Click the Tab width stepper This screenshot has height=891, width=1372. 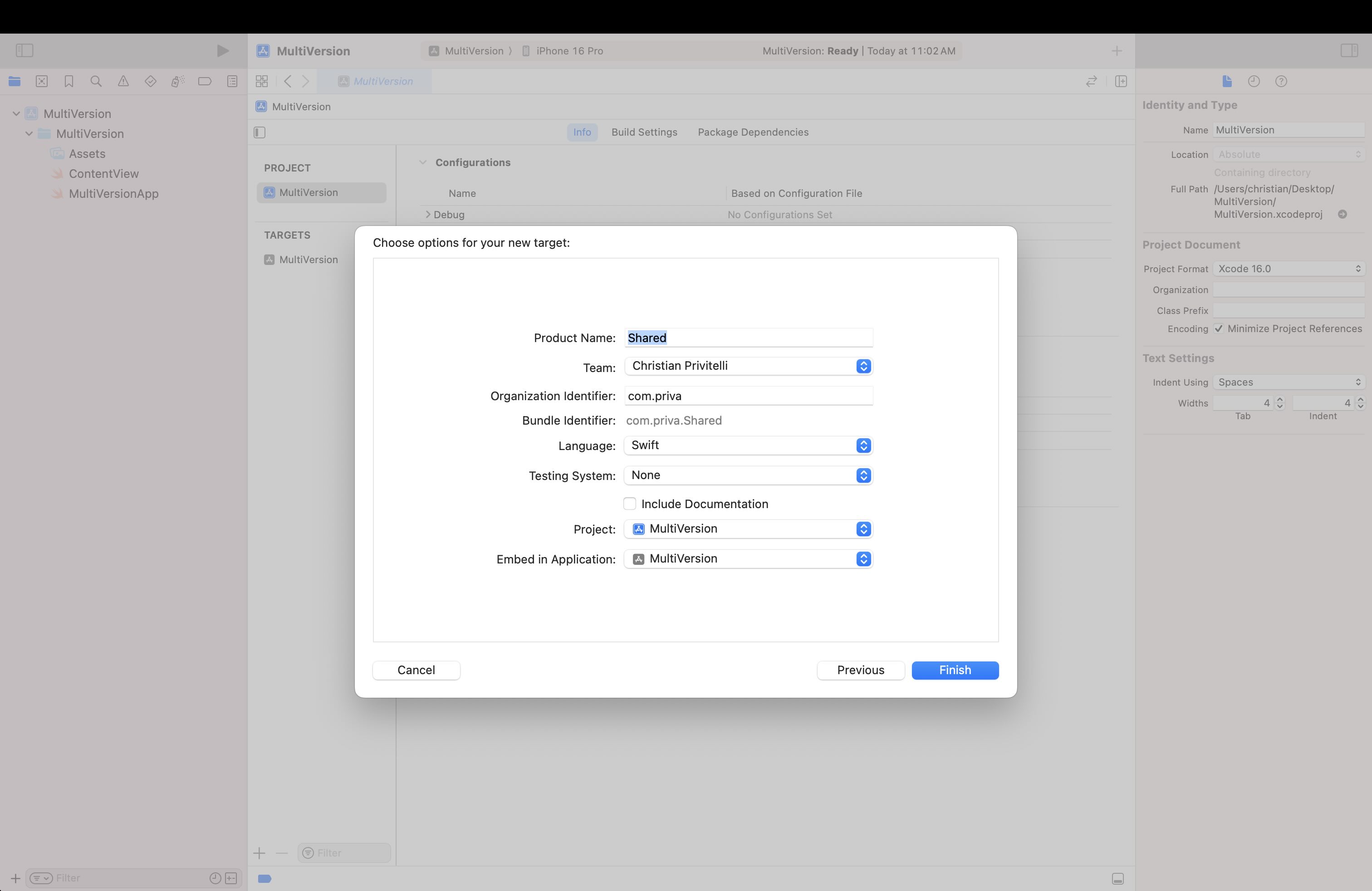[1280, 403]
